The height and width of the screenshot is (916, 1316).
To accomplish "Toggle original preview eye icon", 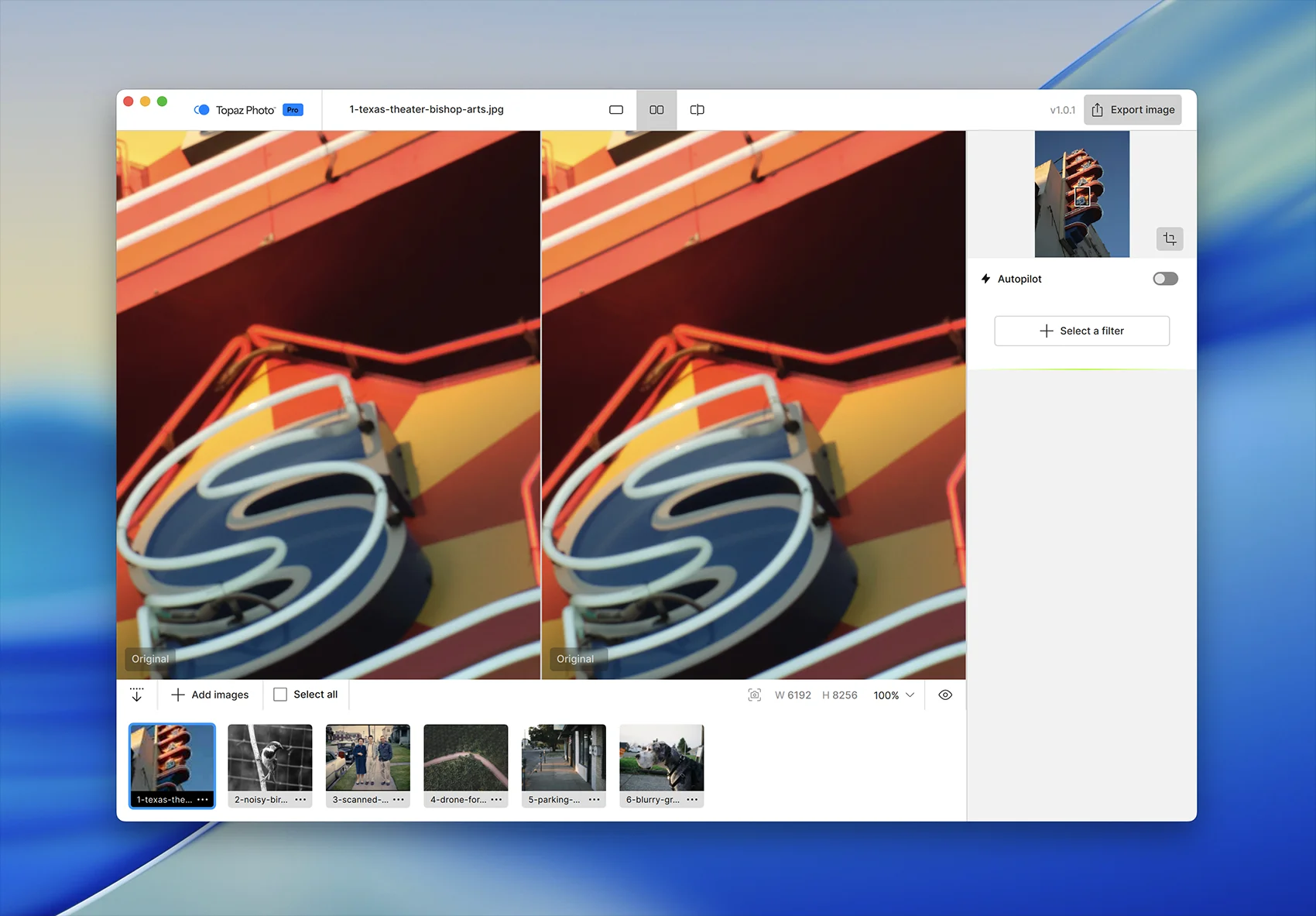I will point(945,695).
